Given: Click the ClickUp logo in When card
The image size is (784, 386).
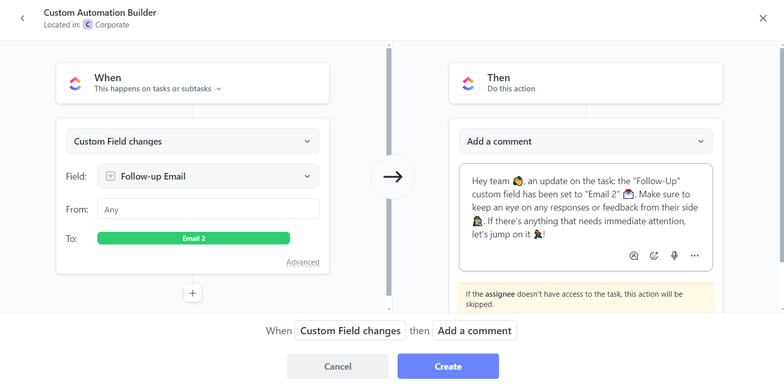Looking at the screenshot, I should pyautogui.click(x=75, y=83).
